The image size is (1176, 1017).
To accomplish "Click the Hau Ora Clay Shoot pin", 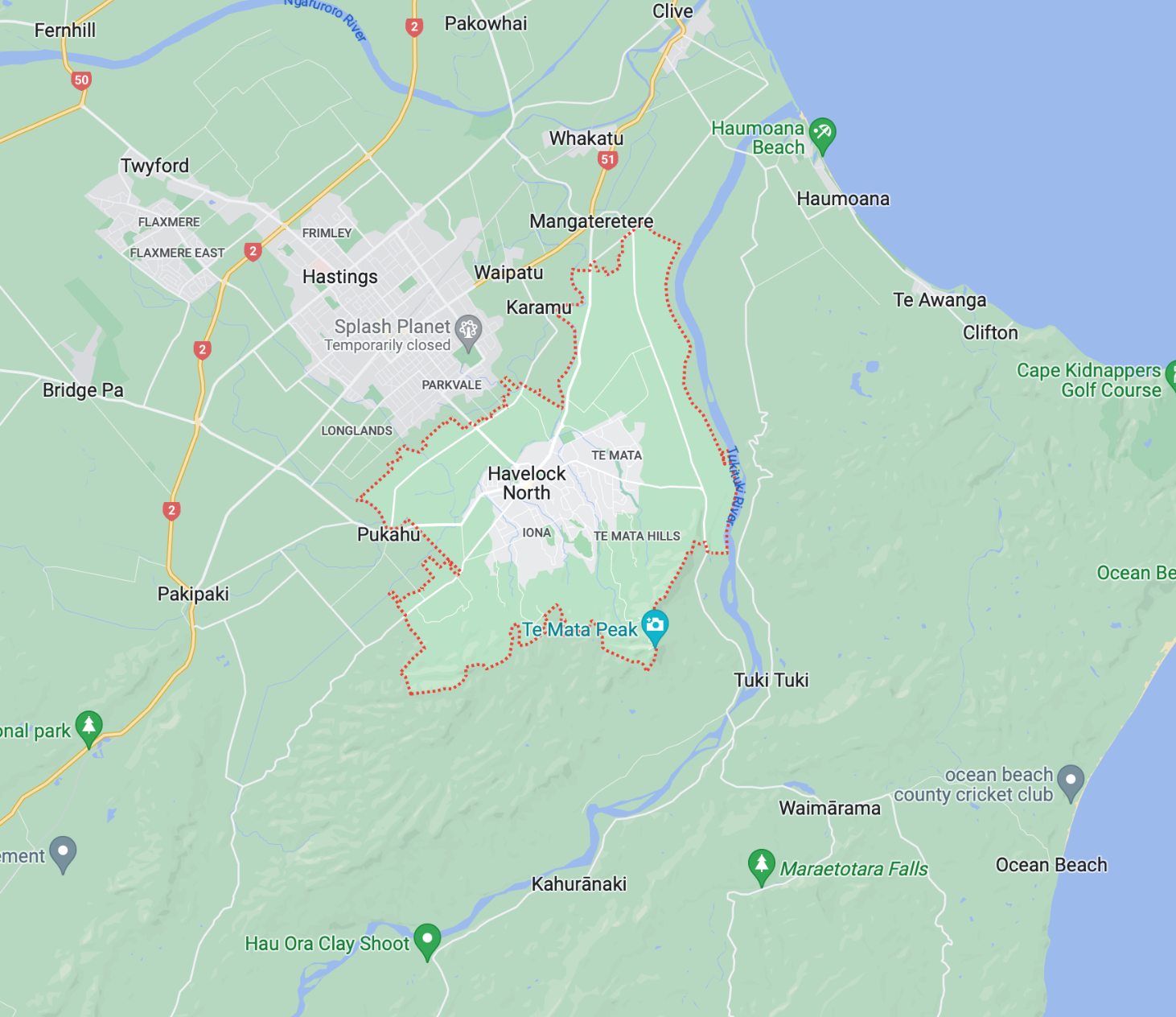I will [427, 941].
